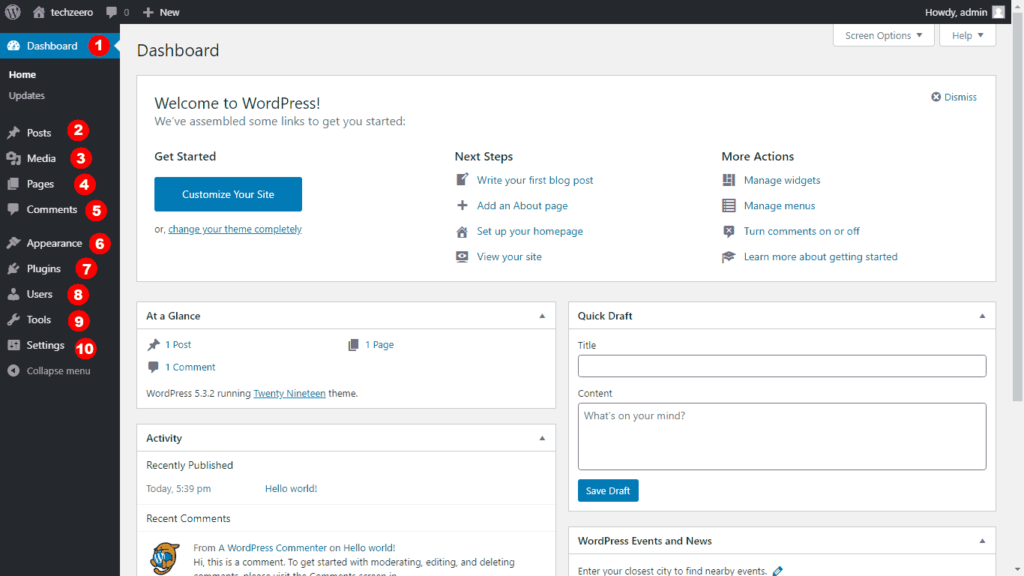The width and height of the screenshot is (1024, 576).
Task: Click the menu icon beside Manage menus
Action: tap(728, 205)
